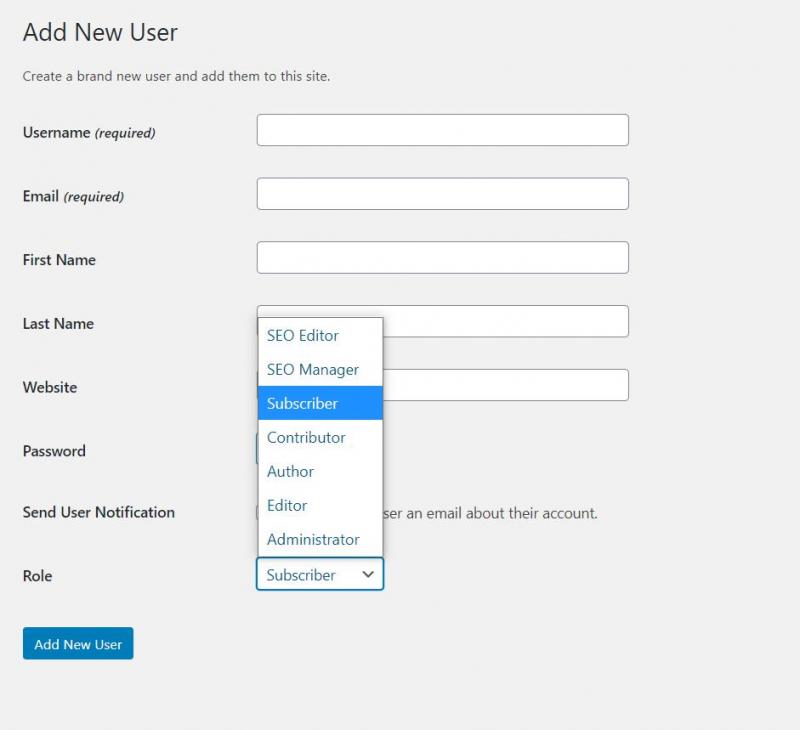Click the Username (required) label
The image size is (800, 730).
(x=88, y=133)
